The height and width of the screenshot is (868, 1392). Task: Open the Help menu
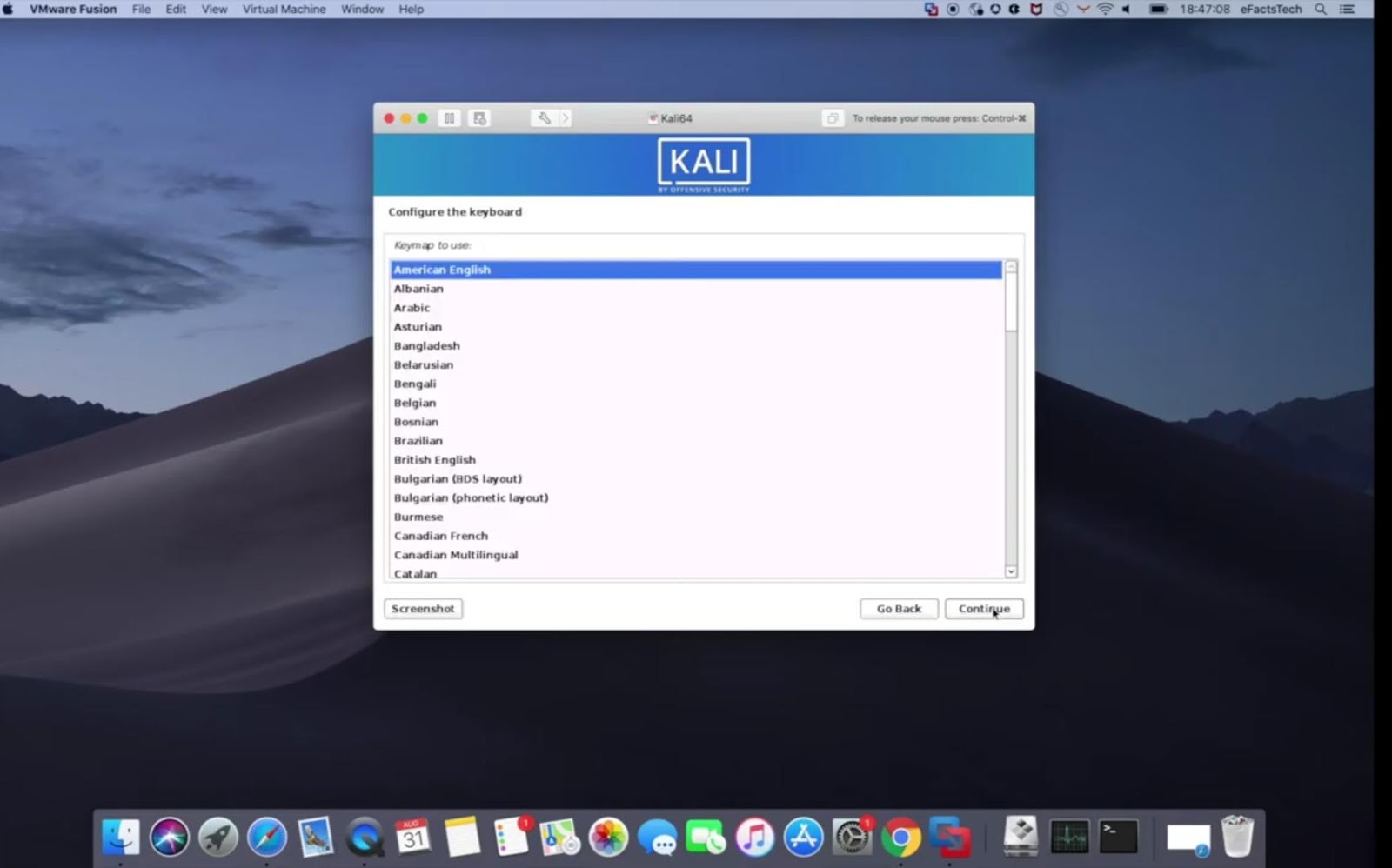coord(412,10)
